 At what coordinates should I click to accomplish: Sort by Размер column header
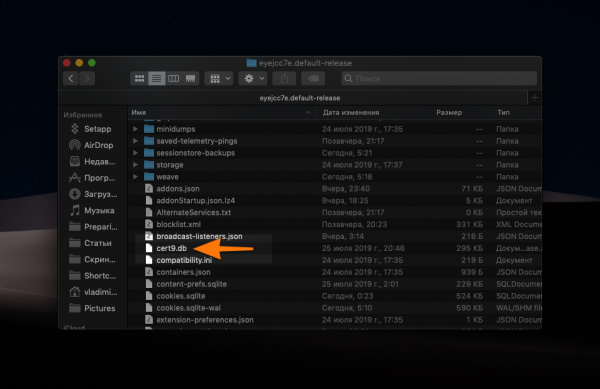coord(449,112)
